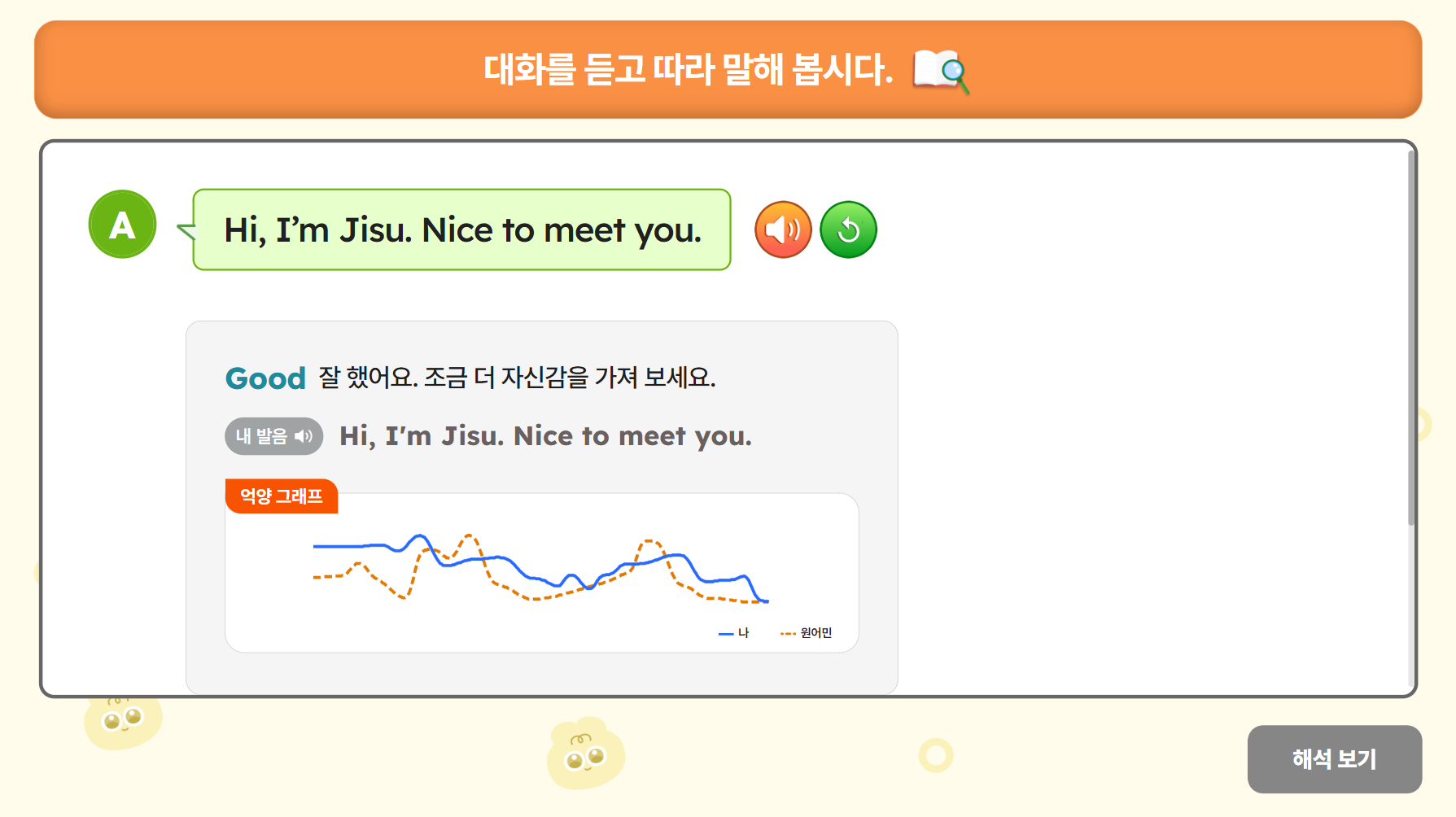Click the green A speaker badge
1456x817 pixels.
tap(122, 225)
